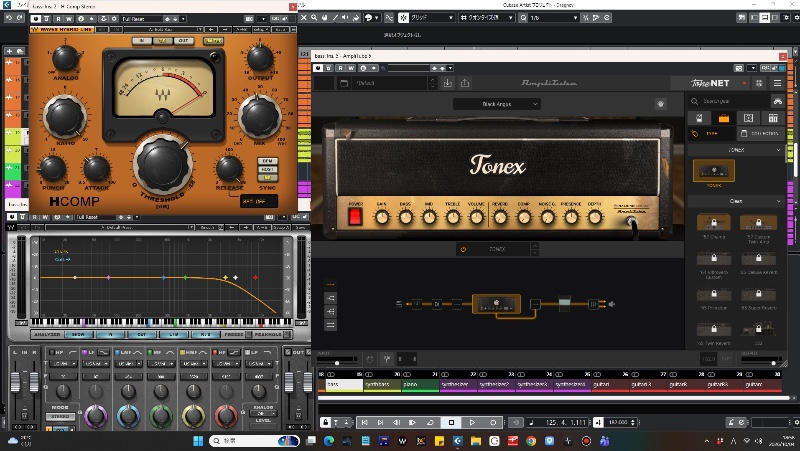Open the Windows Start menu
Viewport: 800px width, 451px height.
click(198, 441)
